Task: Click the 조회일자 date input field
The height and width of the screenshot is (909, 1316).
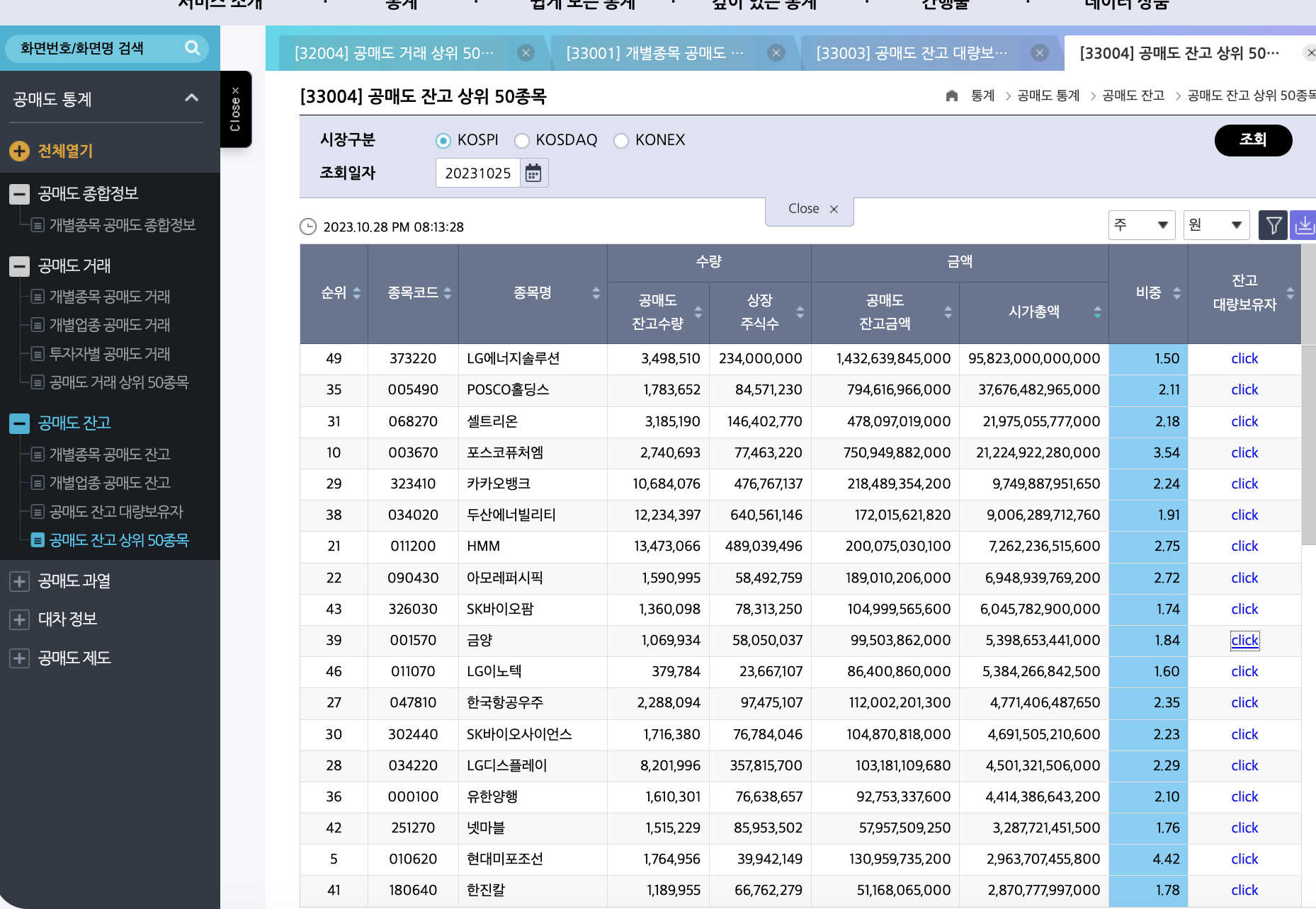Action: pos(478,173)
